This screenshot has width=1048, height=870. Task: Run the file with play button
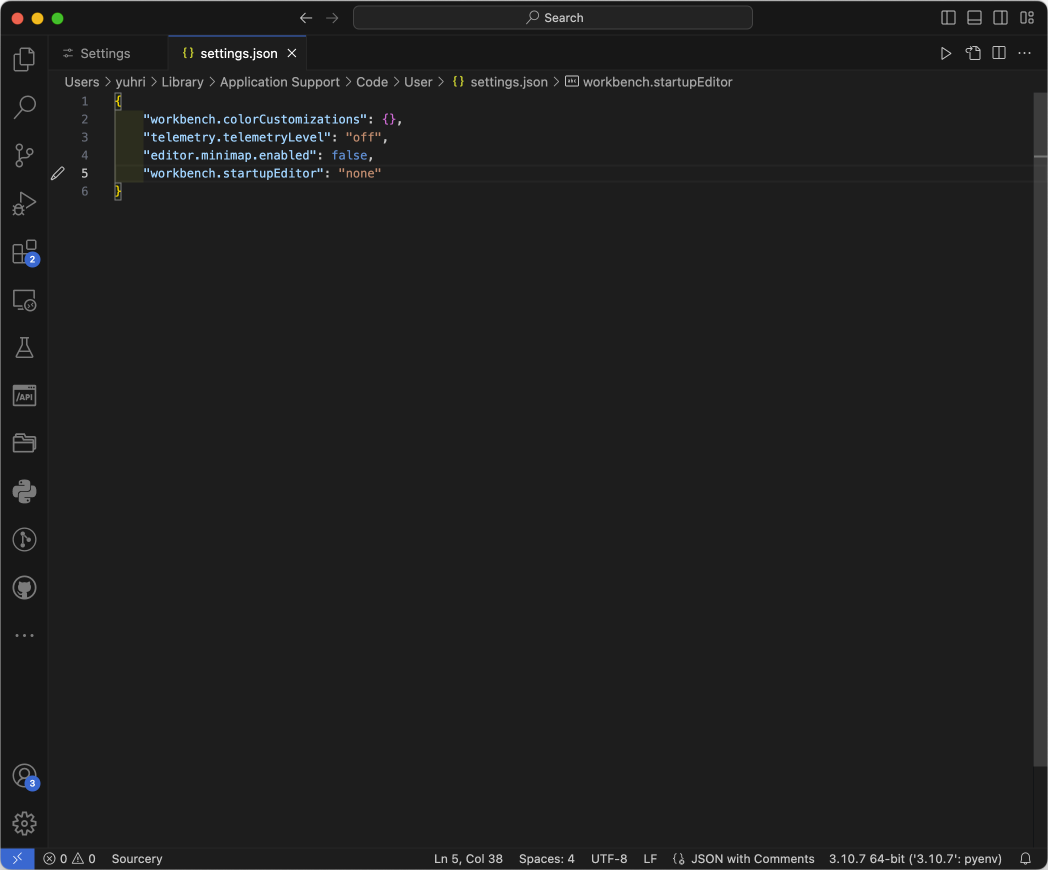(946, 53)
